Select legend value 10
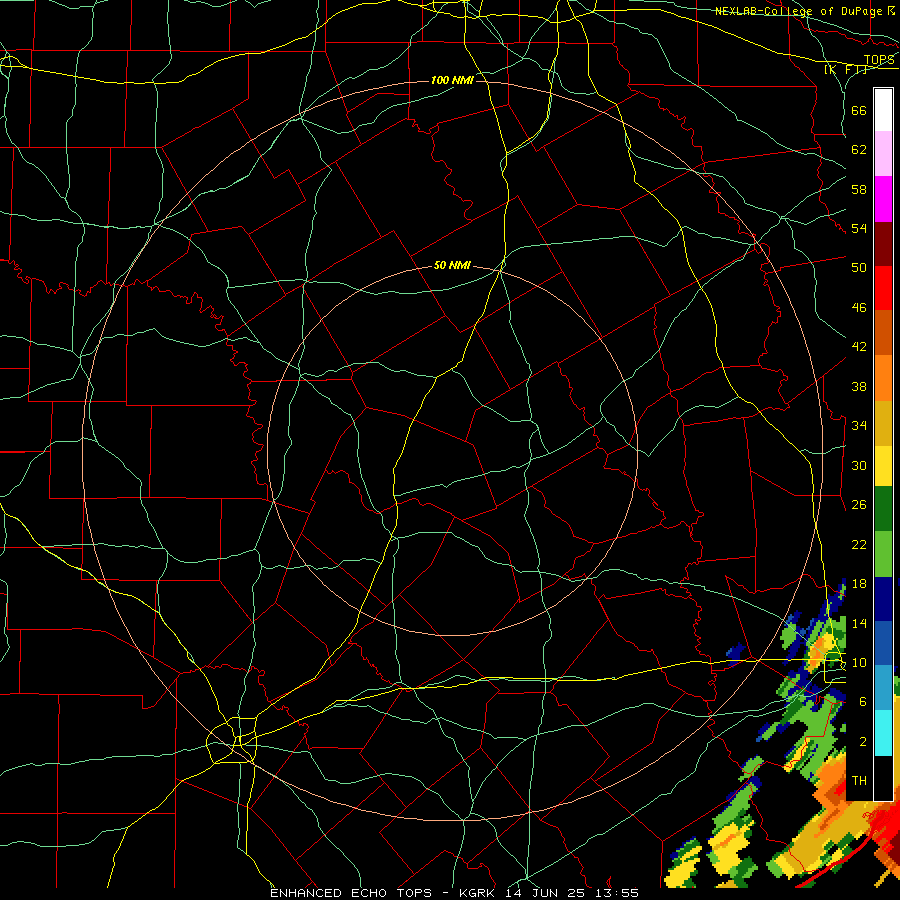This screenshot has width=900, height=900. (859, 662)
